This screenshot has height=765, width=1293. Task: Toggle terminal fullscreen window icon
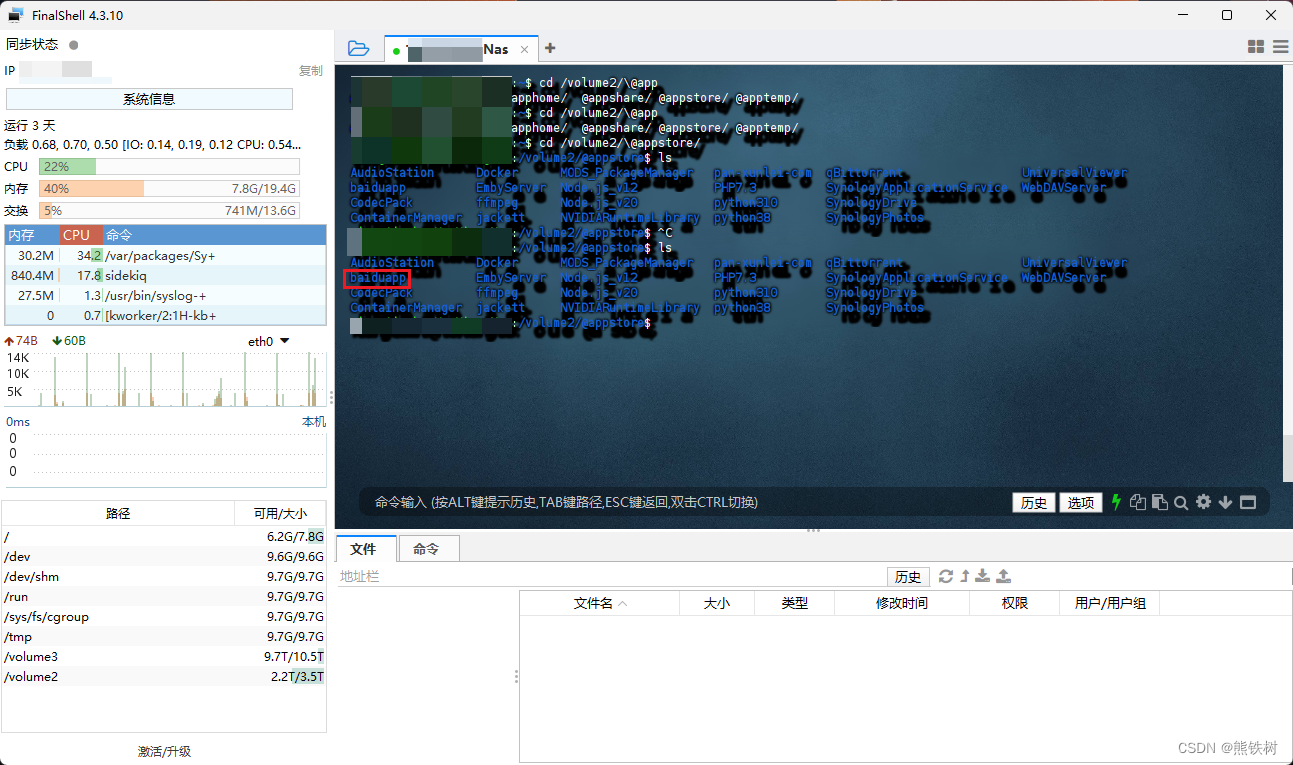[x=1247, y=502]
